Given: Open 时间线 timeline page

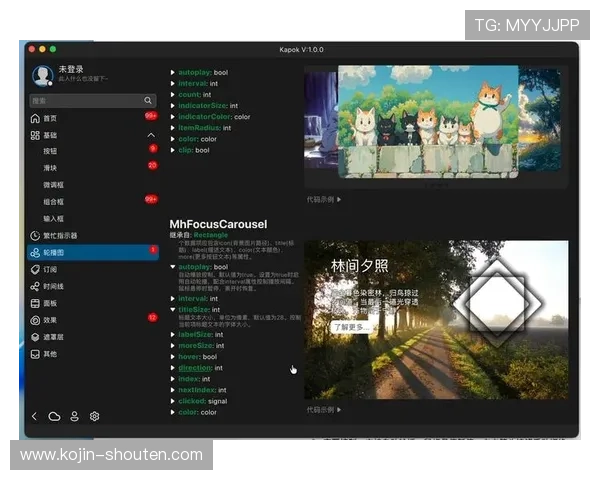Looking at the screenshot, I should pyautogui.click(x=54, y=286).
